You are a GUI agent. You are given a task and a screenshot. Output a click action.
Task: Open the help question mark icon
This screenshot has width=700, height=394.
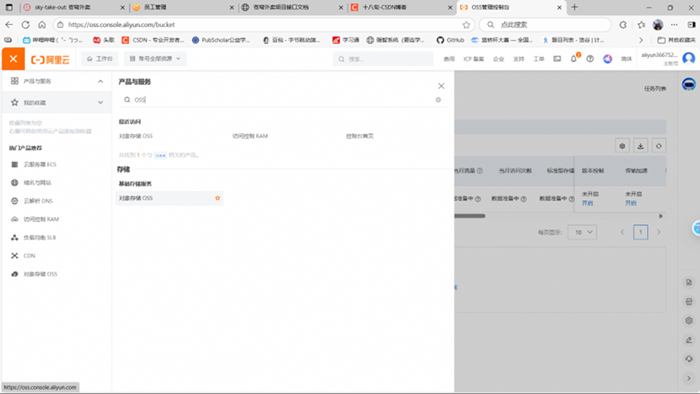point(590,59)
